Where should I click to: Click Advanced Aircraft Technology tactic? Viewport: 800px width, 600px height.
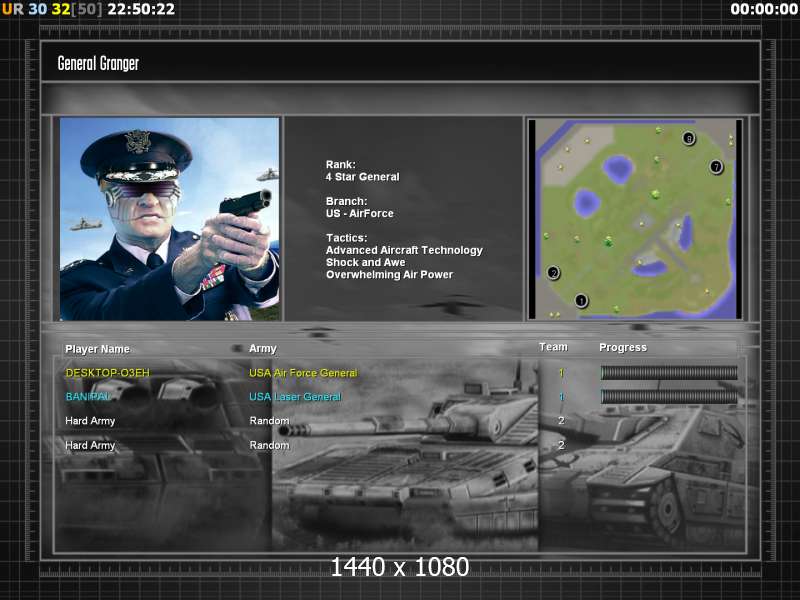pyautogui.click(x=404, y=251)
